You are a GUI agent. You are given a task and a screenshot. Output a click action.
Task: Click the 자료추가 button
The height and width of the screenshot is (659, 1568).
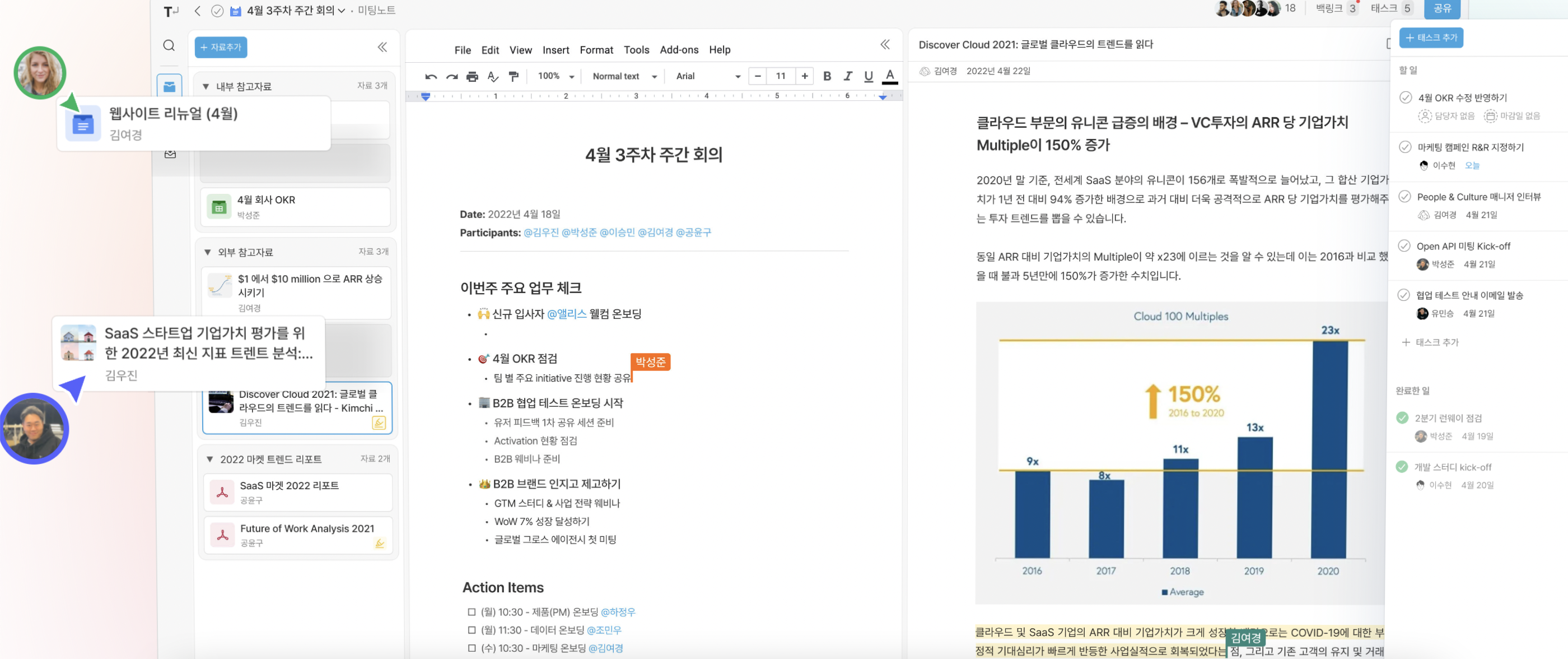[x=220, y=47]
